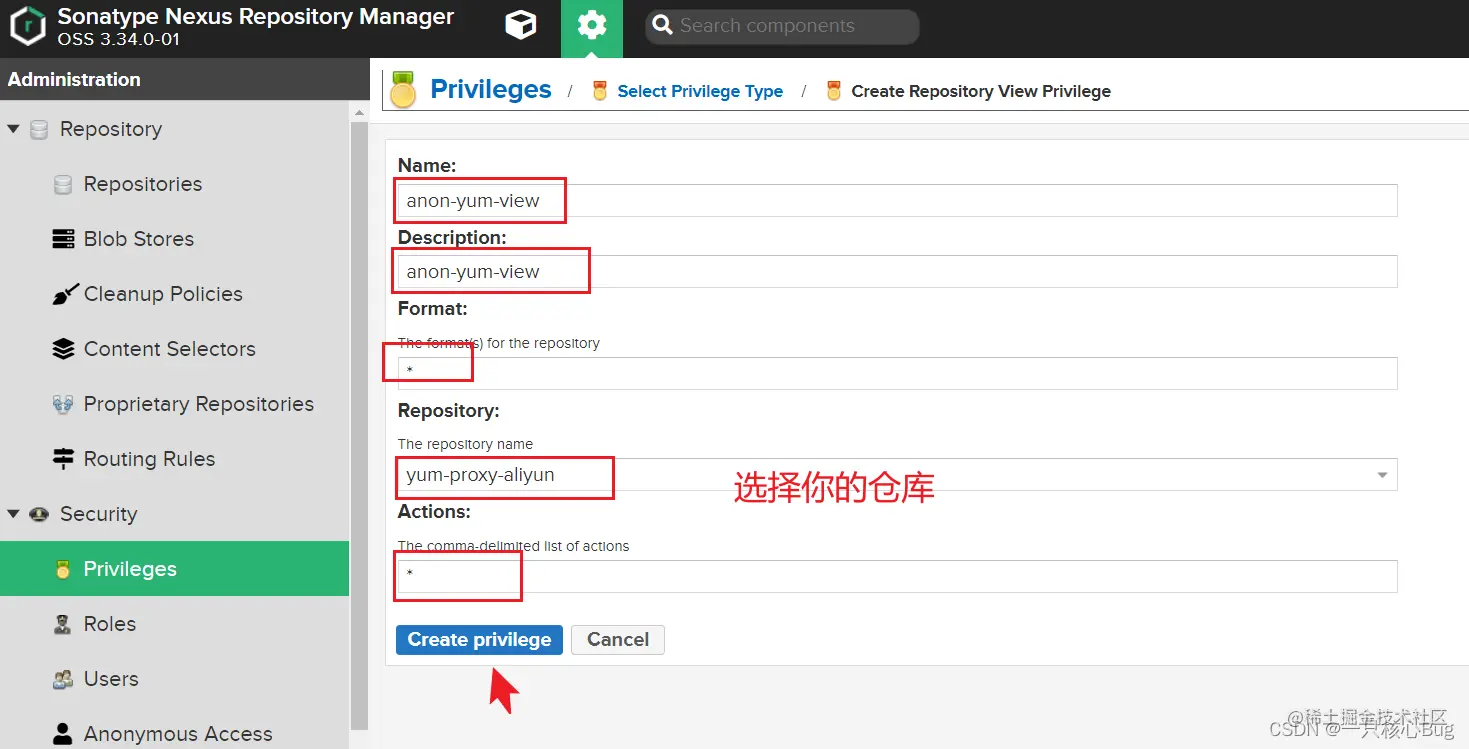
Task: Click the Roles person icon
Action: click(63, 624)
